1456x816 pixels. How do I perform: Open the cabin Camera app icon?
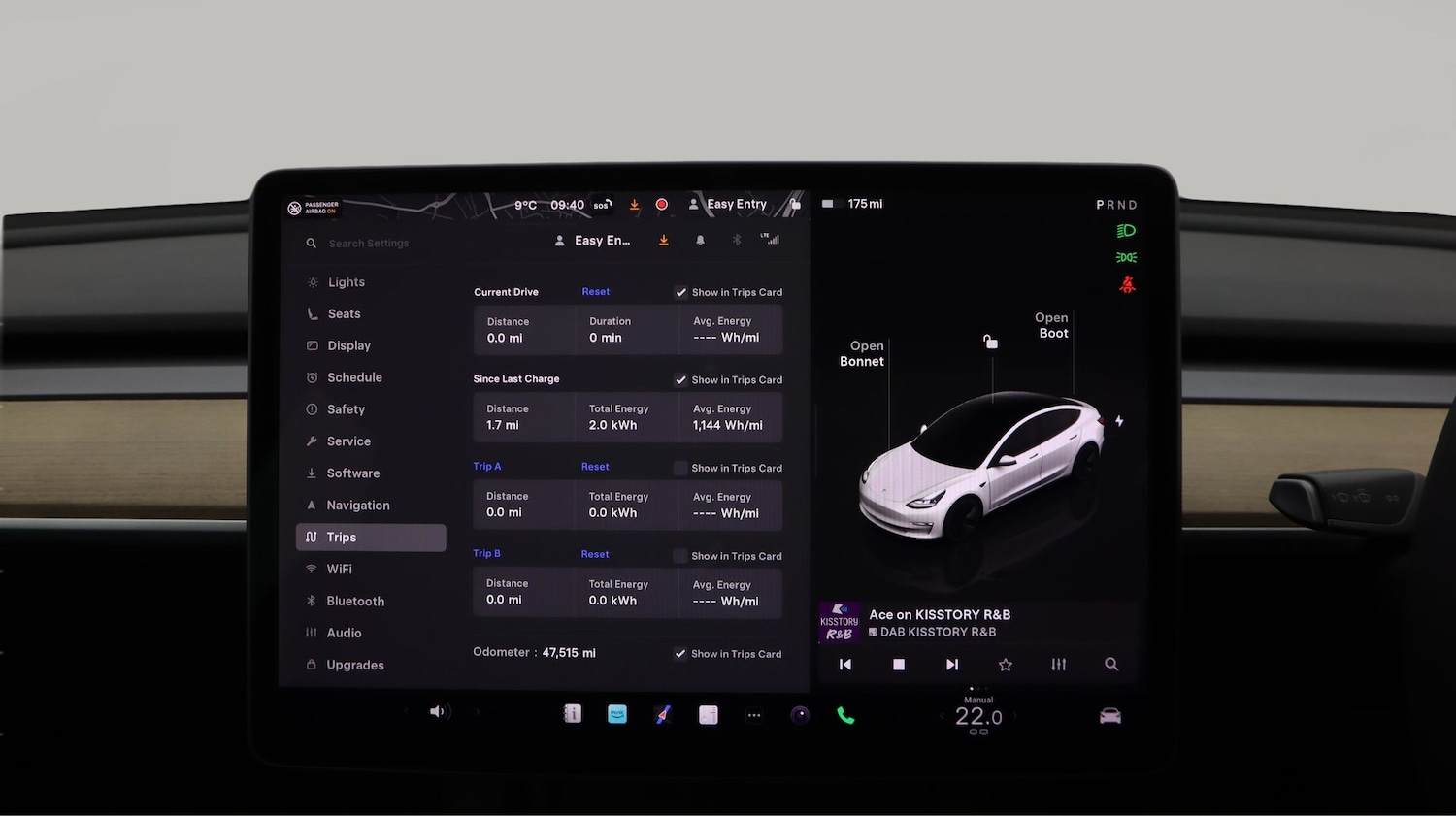800,715
